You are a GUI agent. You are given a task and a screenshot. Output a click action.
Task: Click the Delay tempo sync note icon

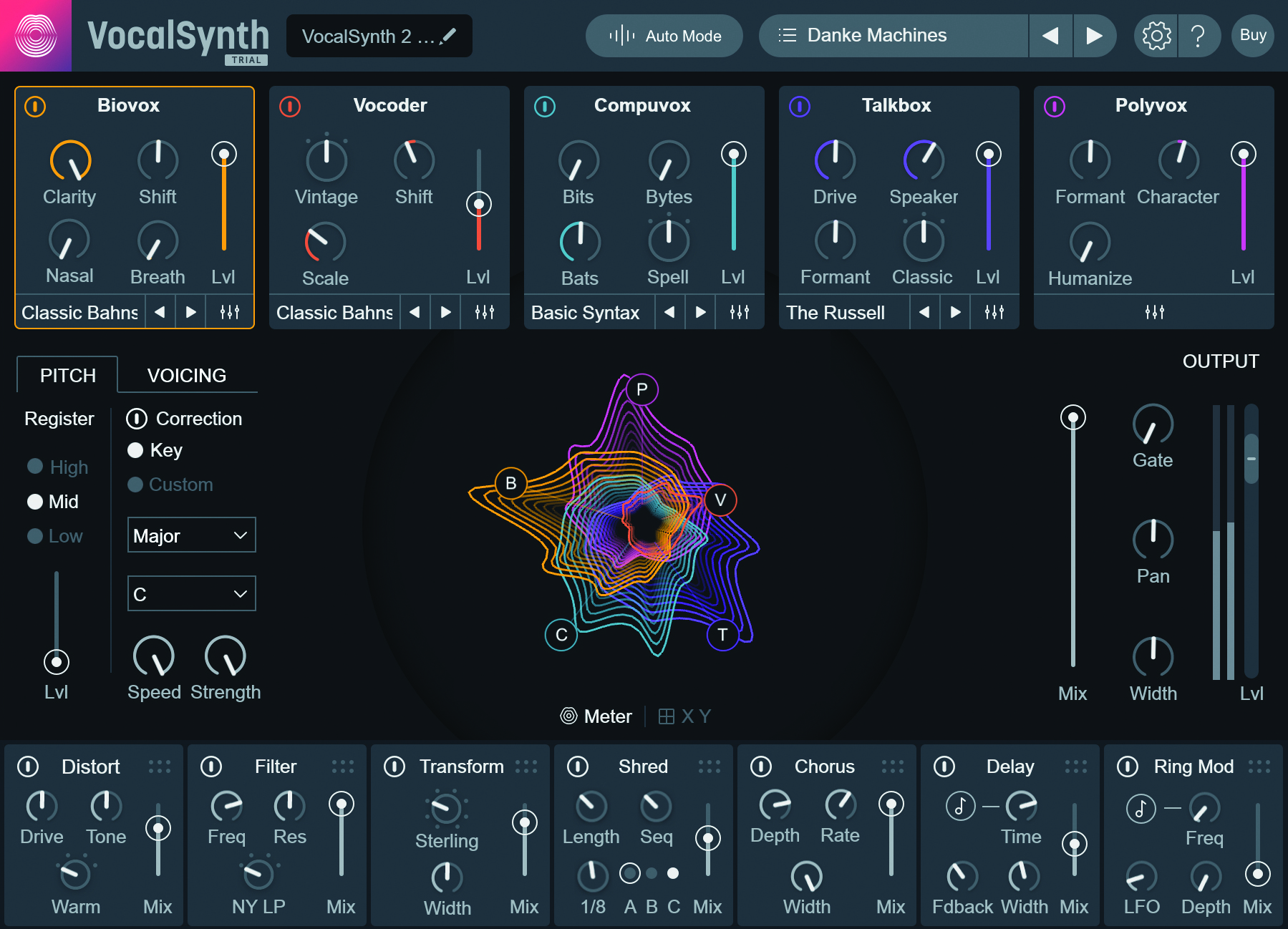click(x=961, y=807)
